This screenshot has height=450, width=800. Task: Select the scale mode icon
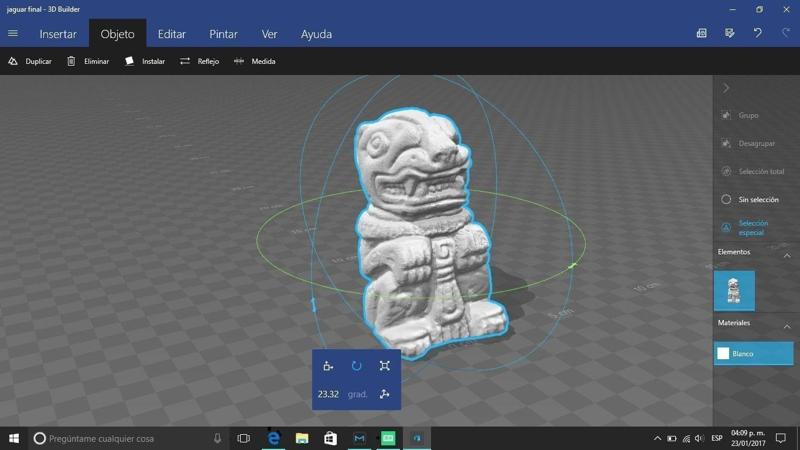[x=385, y=366]
